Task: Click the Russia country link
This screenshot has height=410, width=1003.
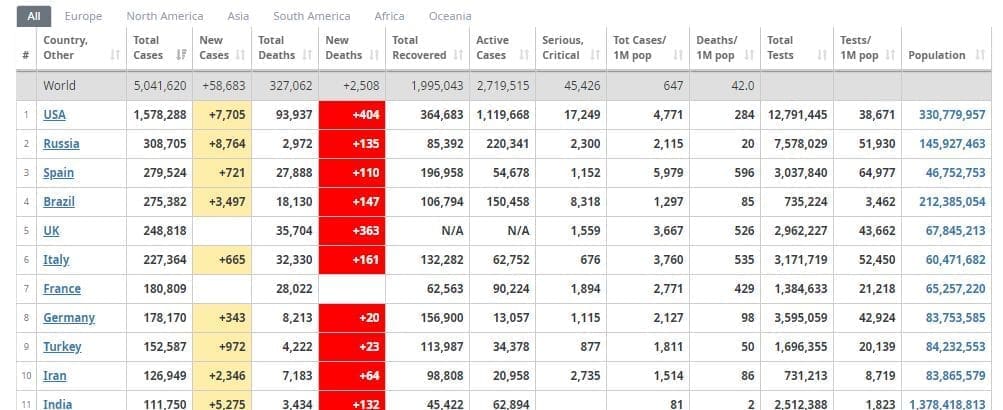Action: (61, 144)
